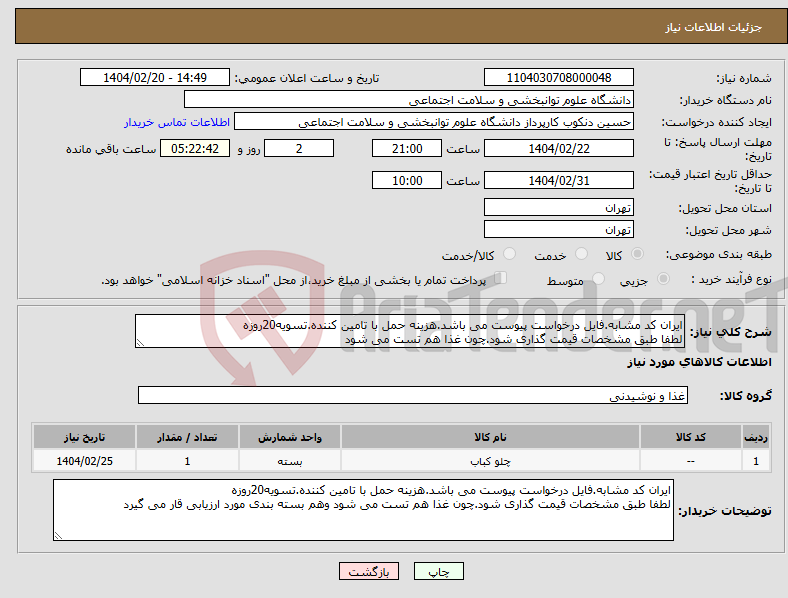Viewport: 788px width, 598px height.
Task: Click the ساعت باقی مانده label
Action: pos(111,149)
